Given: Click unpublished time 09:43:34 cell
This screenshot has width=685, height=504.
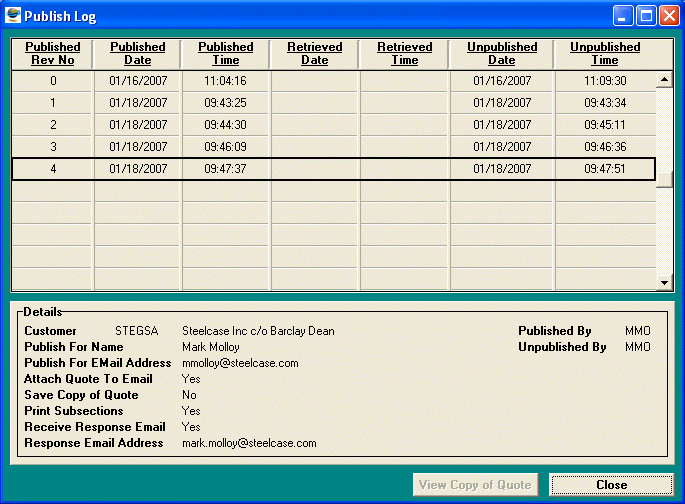Looking at the screenshot, I should pyautogui.click(x=605, y=103).
